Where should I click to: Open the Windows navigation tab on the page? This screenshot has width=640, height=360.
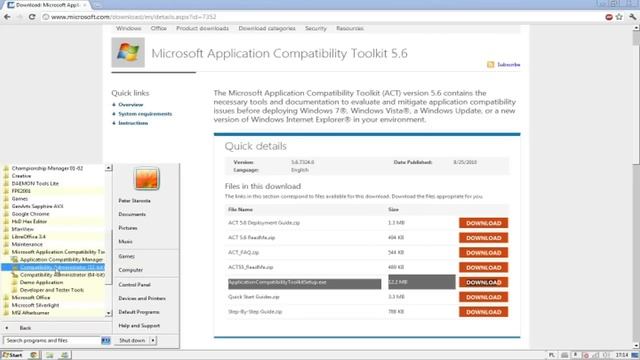click(129, 29)
